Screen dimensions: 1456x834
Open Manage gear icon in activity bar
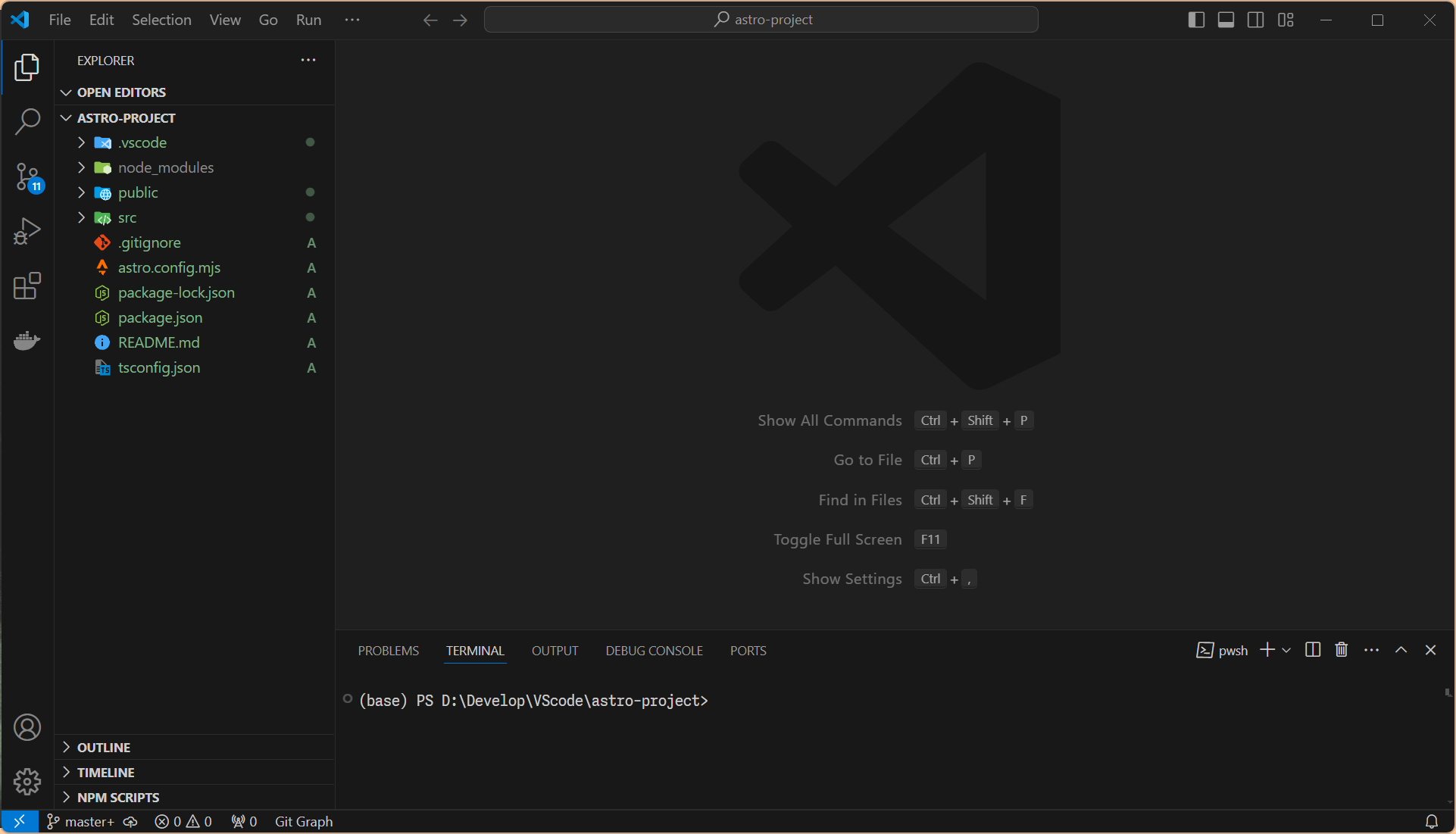(27, 782)
